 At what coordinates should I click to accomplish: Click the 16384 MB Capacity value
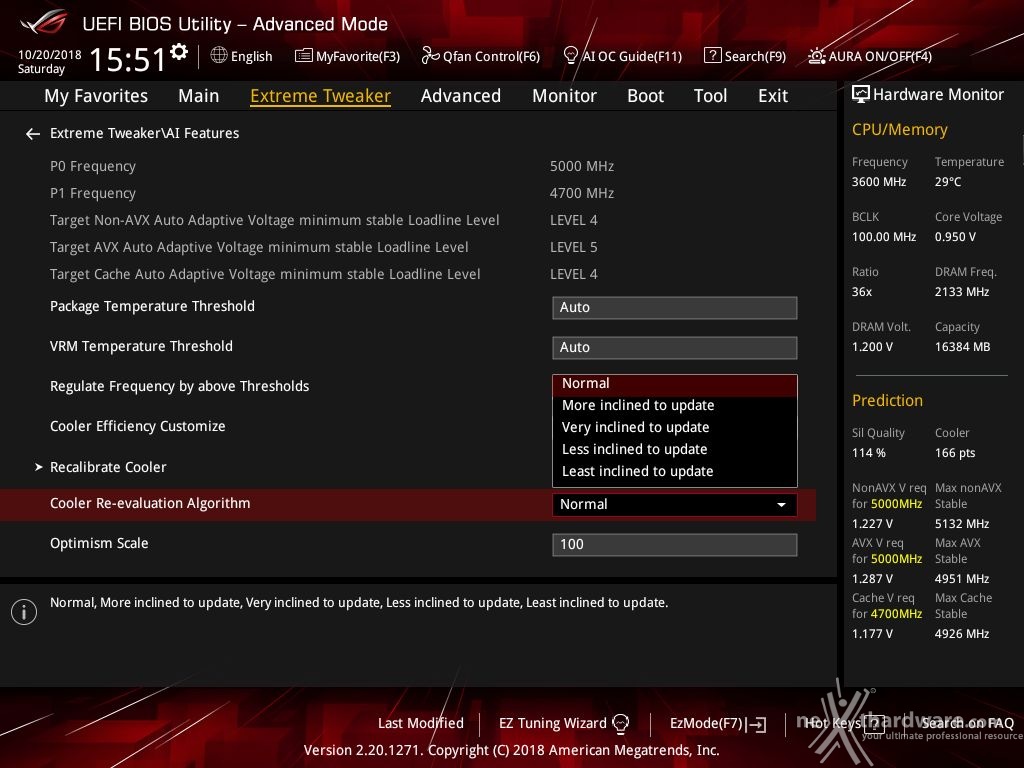(963, 347)
